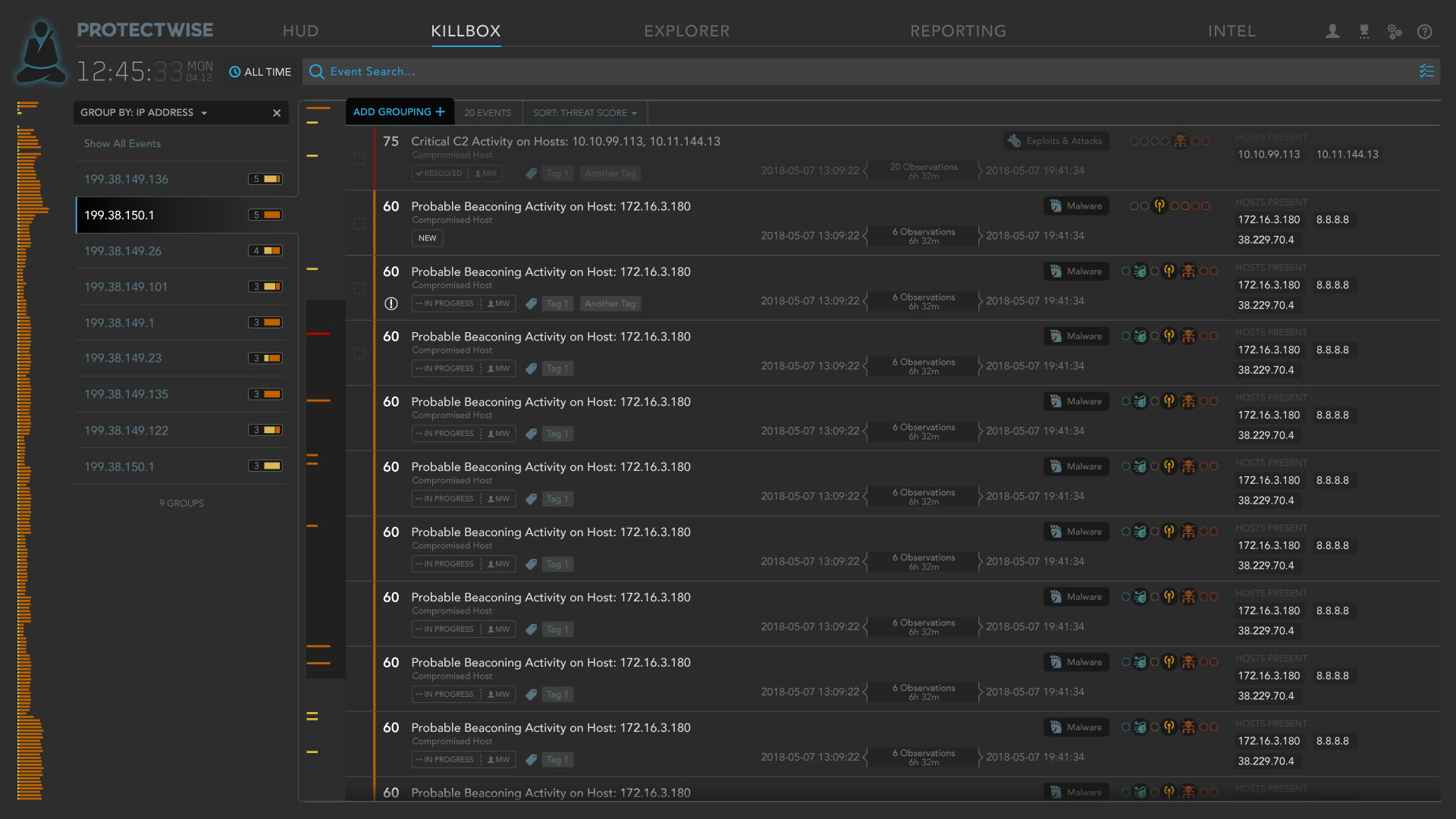The image size is (1456, 819).
Task: Click Malware badge on the NEW beaconing event
Action: pyautogui.click(x=1076, y=206)
